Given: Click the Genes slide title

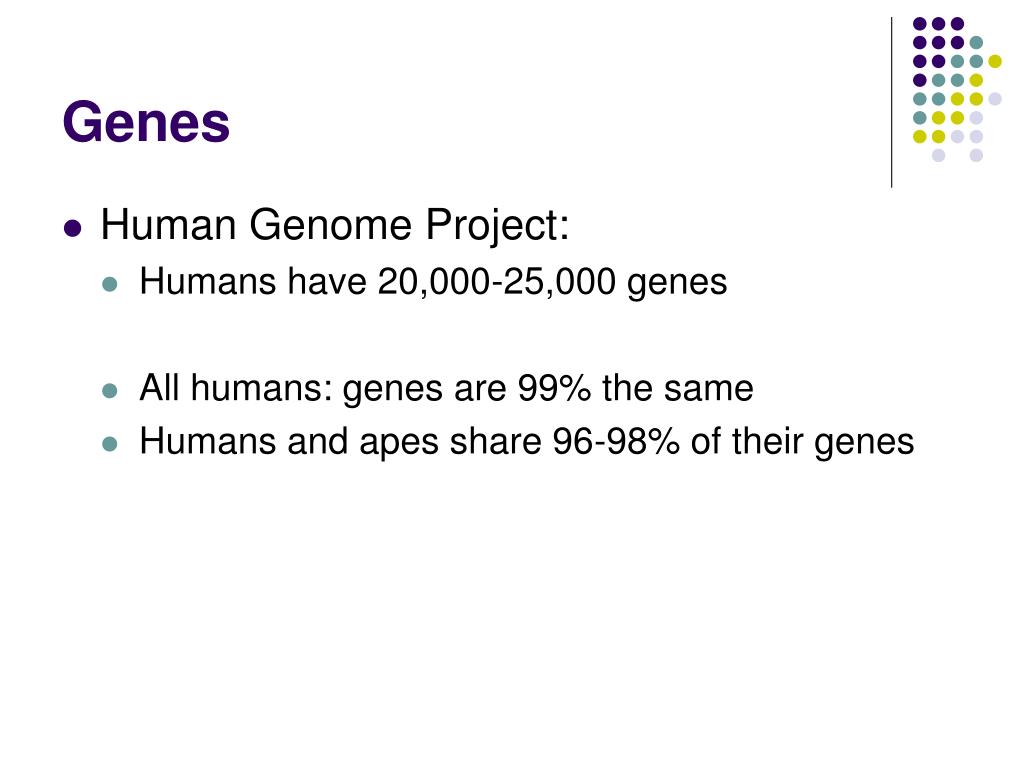Looking at the screenshot, I should coord(146,122).
